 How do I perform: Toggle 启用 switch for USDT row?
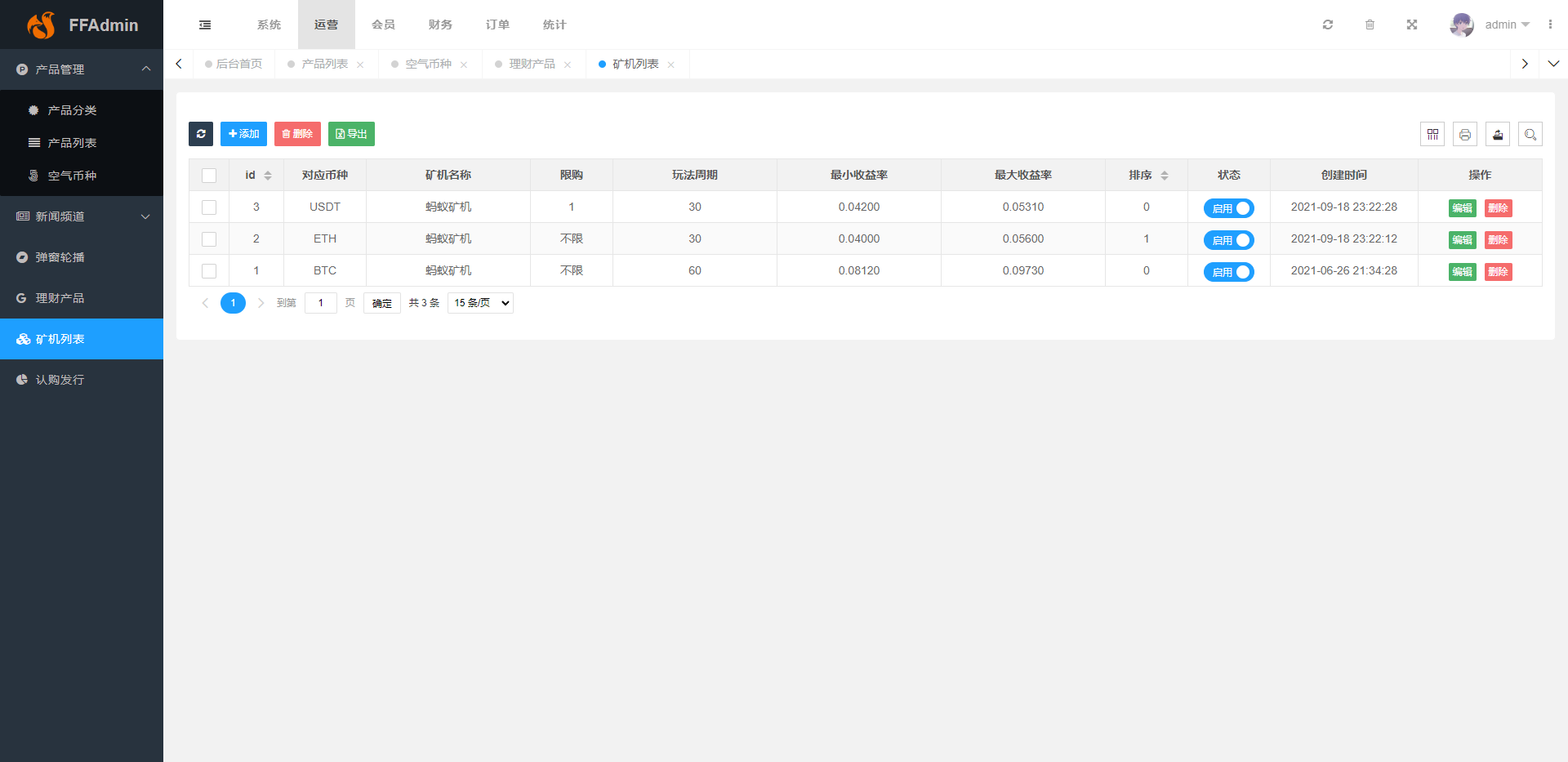coord(1228,208)
